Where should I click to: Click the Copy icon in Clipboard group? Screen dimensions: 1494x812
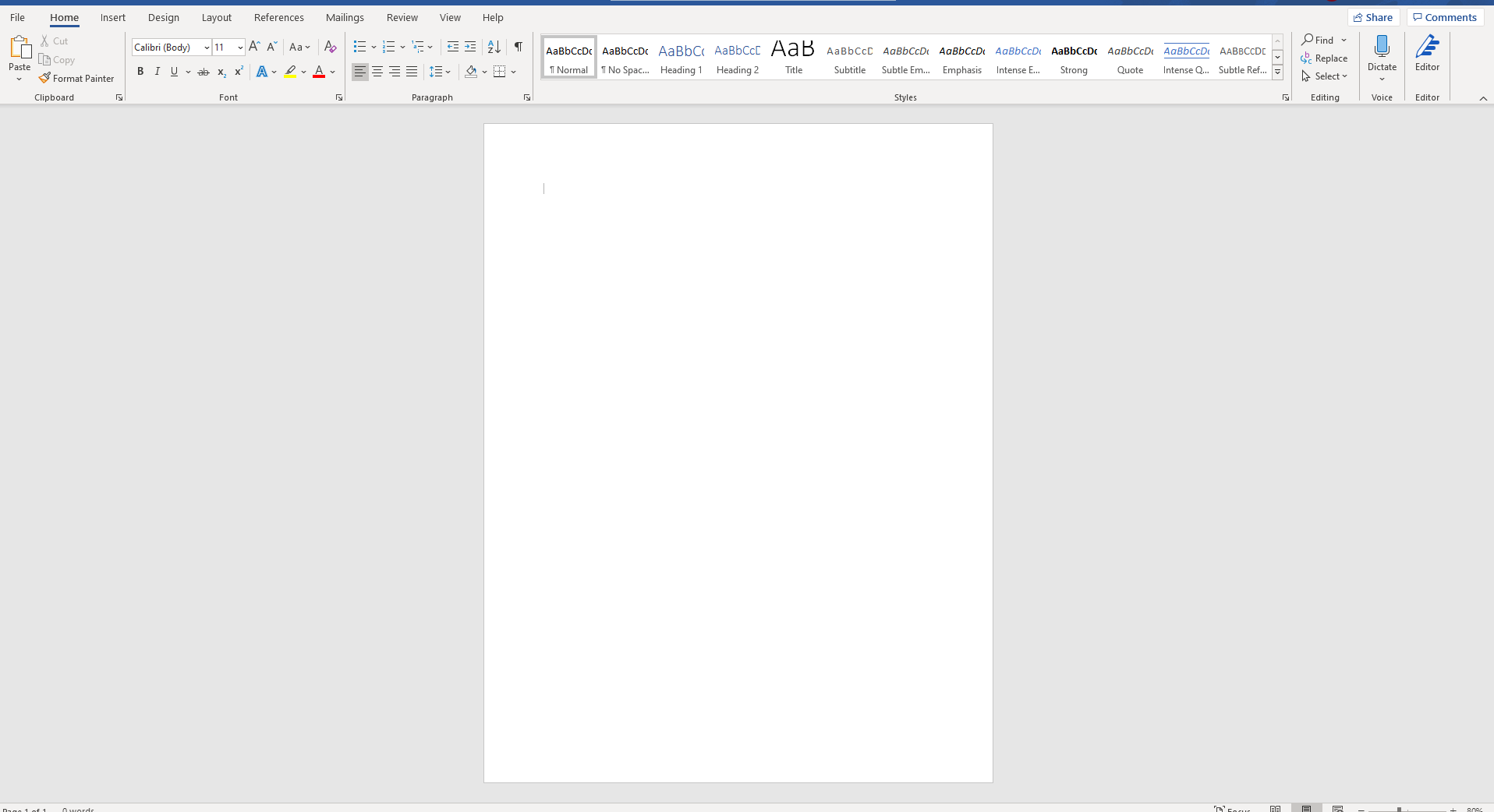click(x=45, y=60)
